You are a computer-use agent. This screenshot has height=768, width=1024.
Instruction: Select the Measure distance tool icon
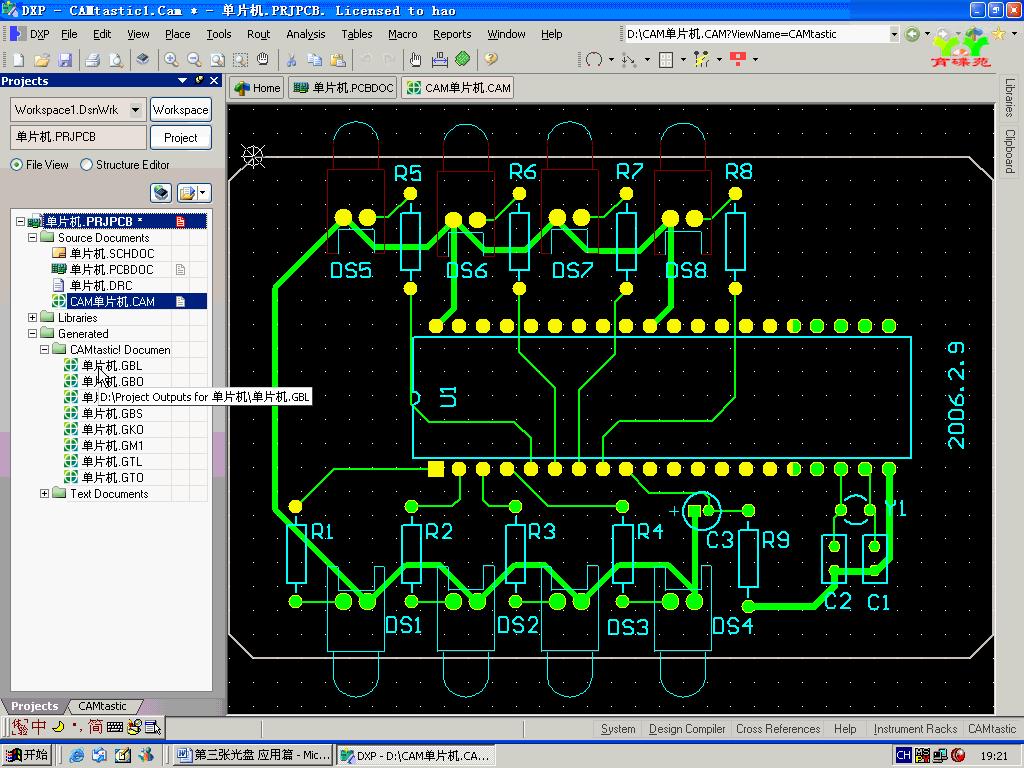coord(440,60)
